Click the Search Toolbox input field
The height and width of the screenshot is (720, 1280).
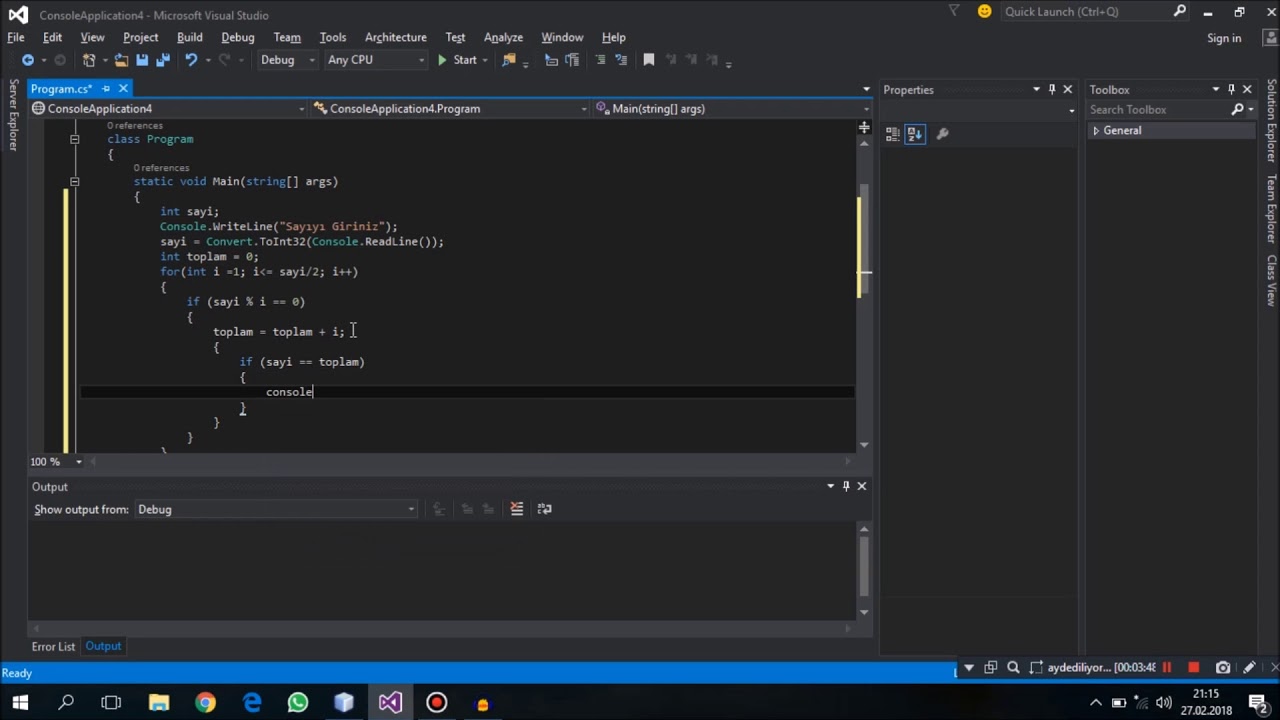1158,110
